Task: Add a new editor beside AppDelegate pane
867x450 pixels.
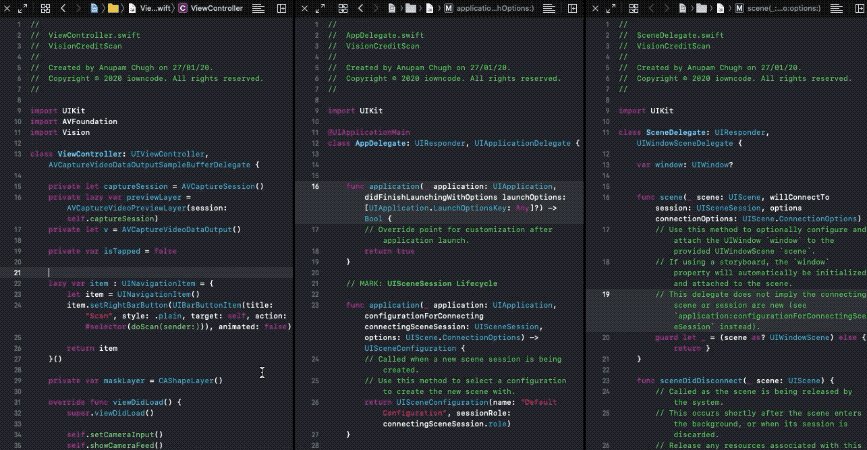Action: point(572,7)
